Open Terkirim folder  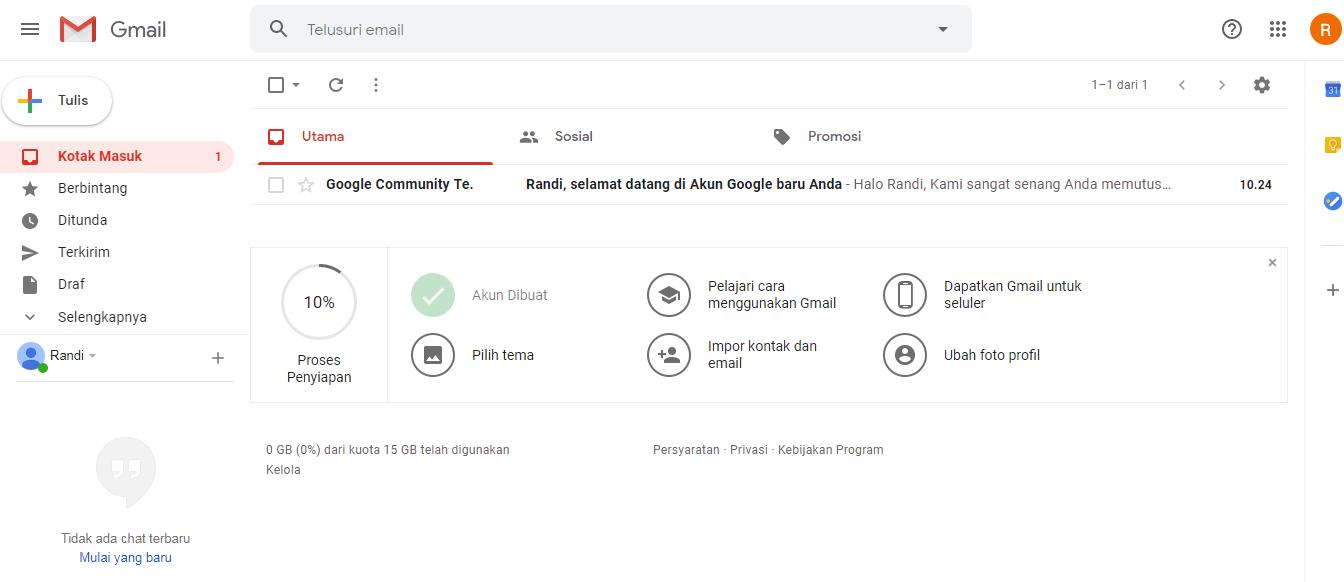pyautogui.click(x=117, y=252)
